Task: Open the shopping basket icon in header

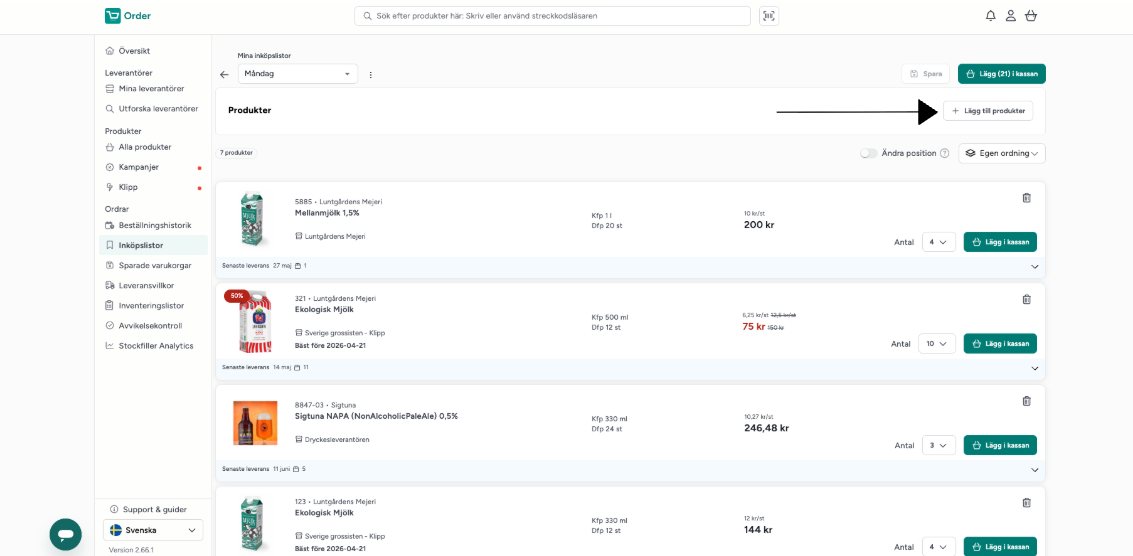Action: (1030, 16)
